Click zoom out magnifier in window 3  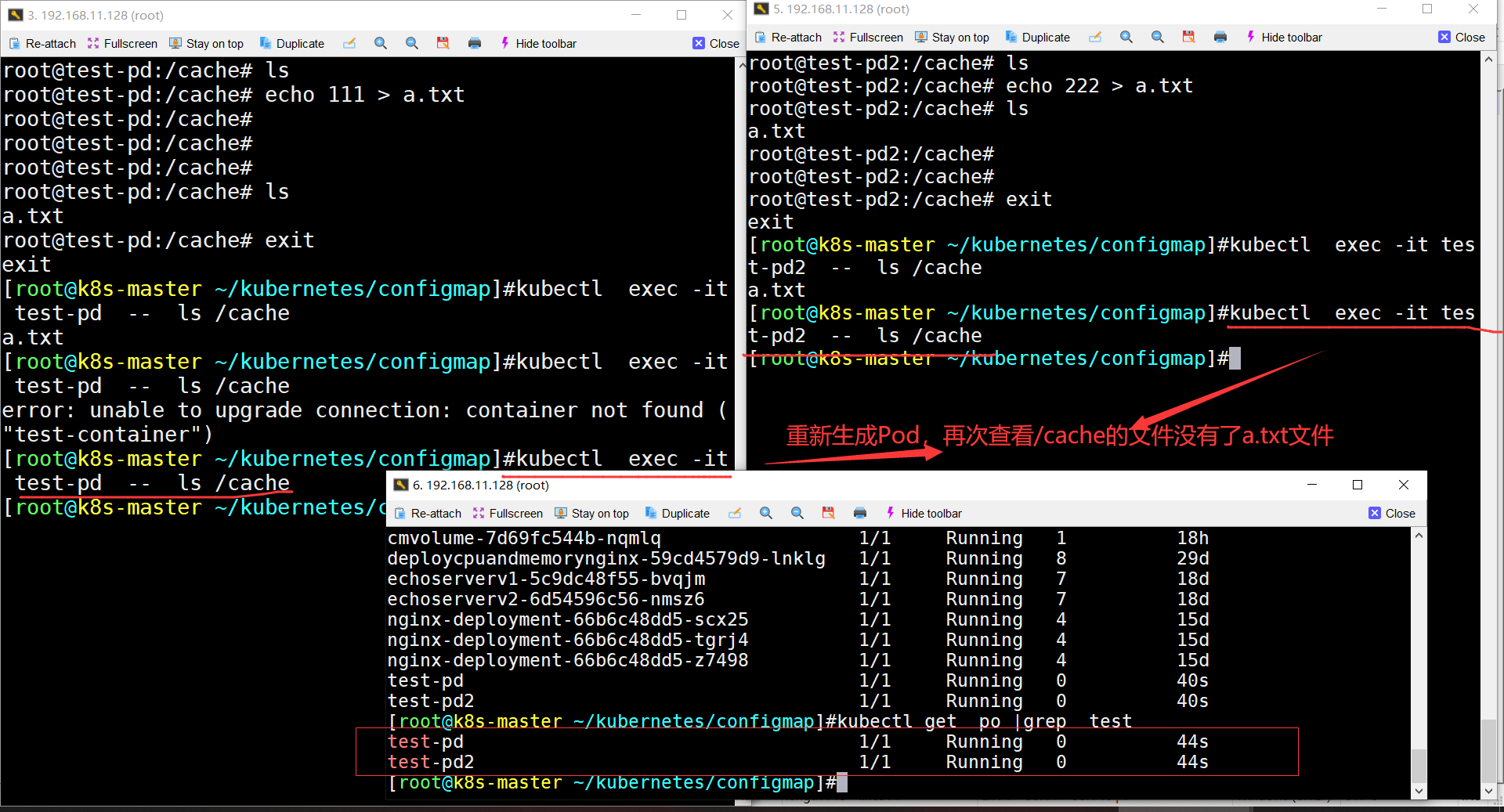point(412,44)
